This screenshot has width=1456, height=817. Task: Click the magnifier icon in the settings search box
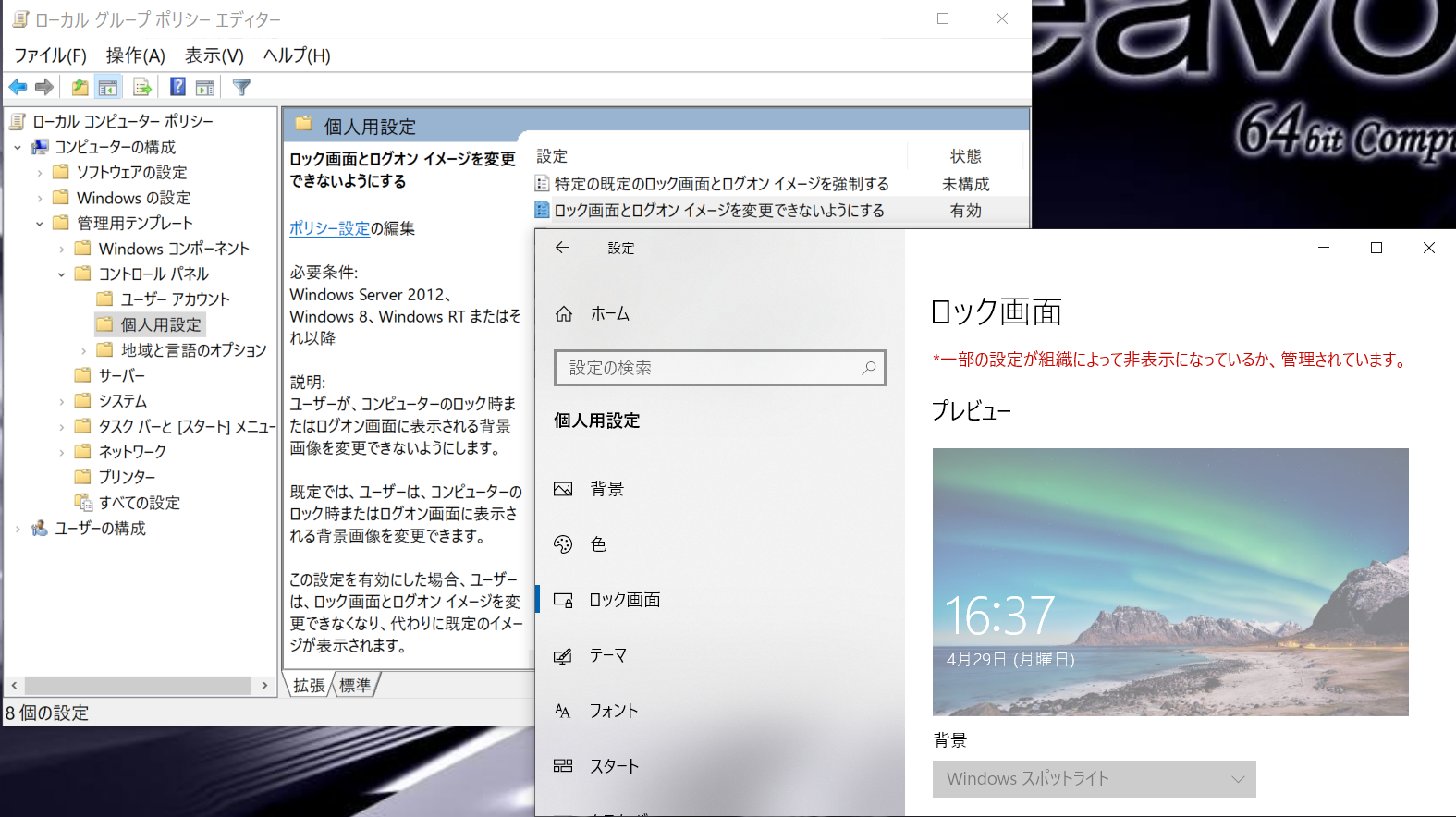pos(869,368)
